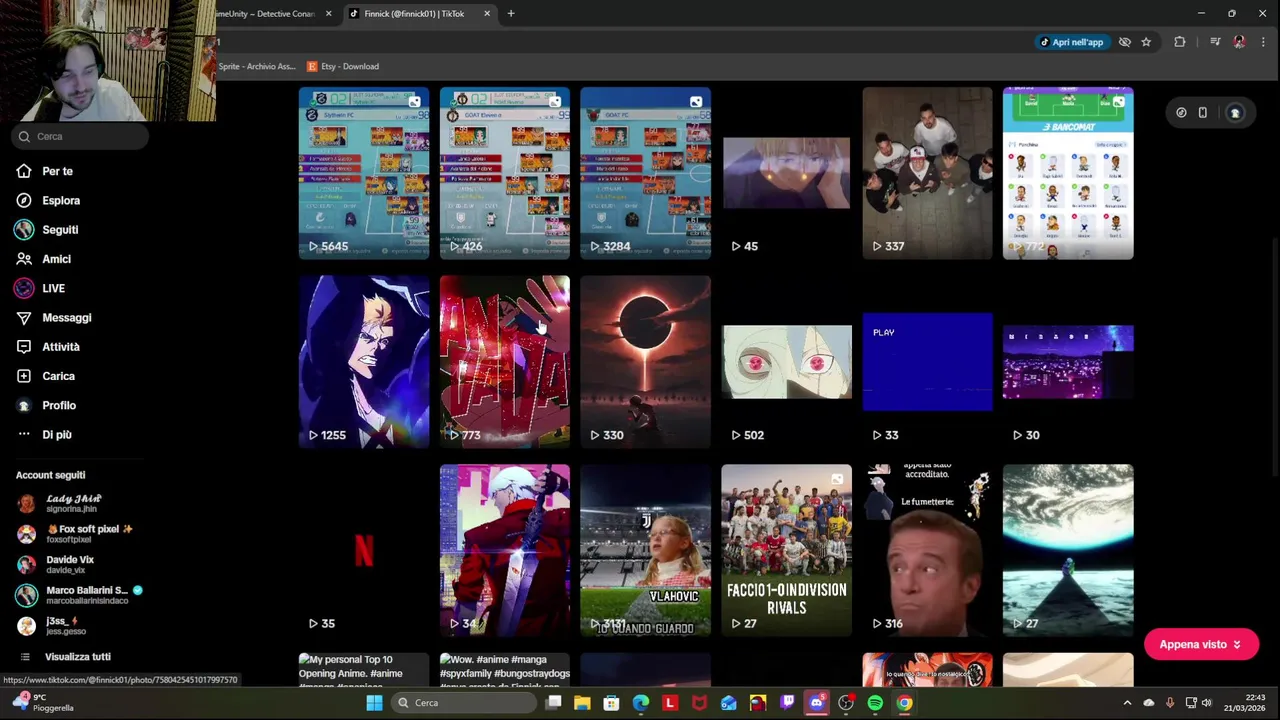Open the Esplora compass page
Image resolution: width=1280 pixels, height=720 pixels.
pos(48,200)
